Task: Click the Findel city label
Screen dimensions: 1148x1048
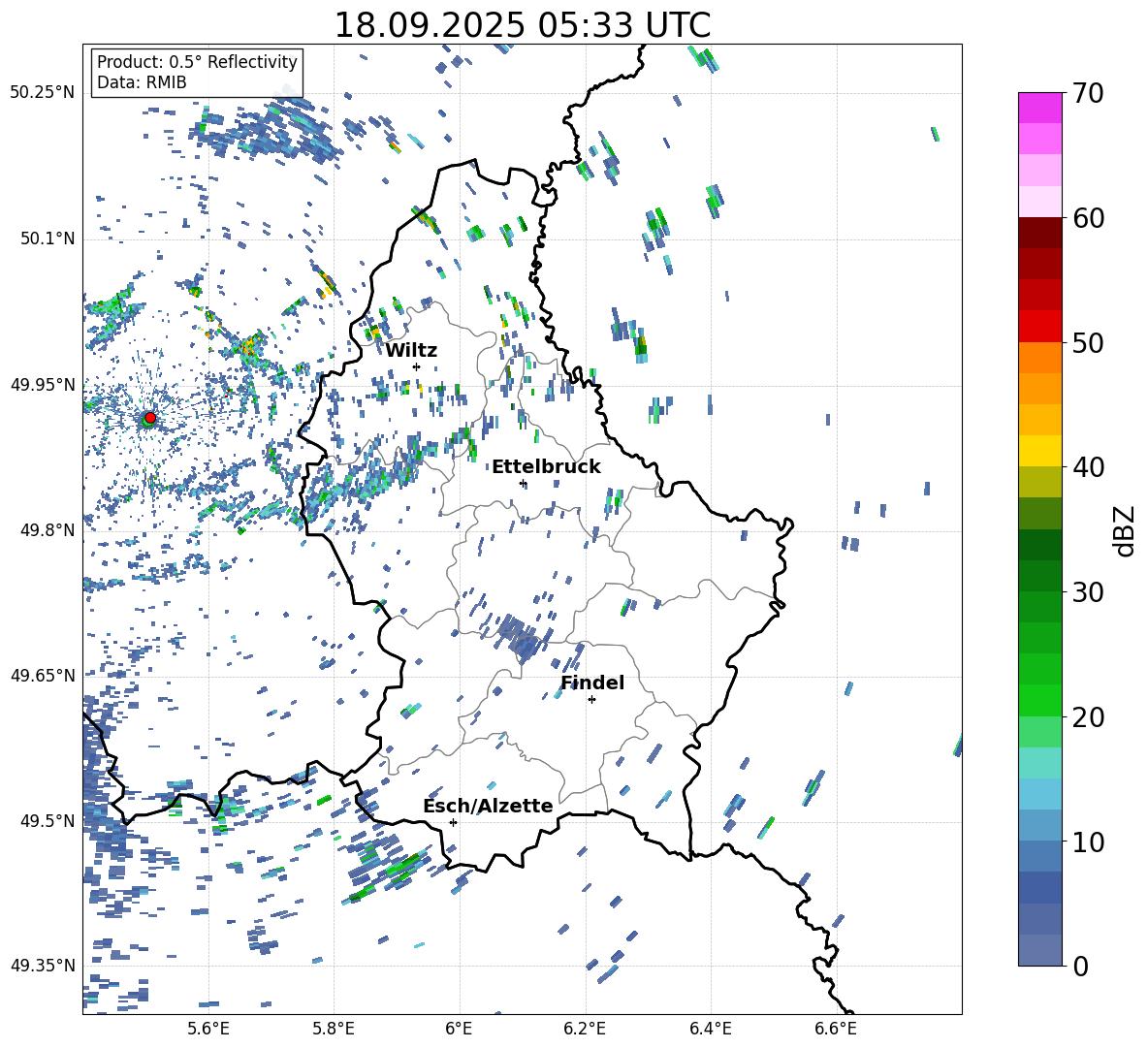Action: point(592,683)
